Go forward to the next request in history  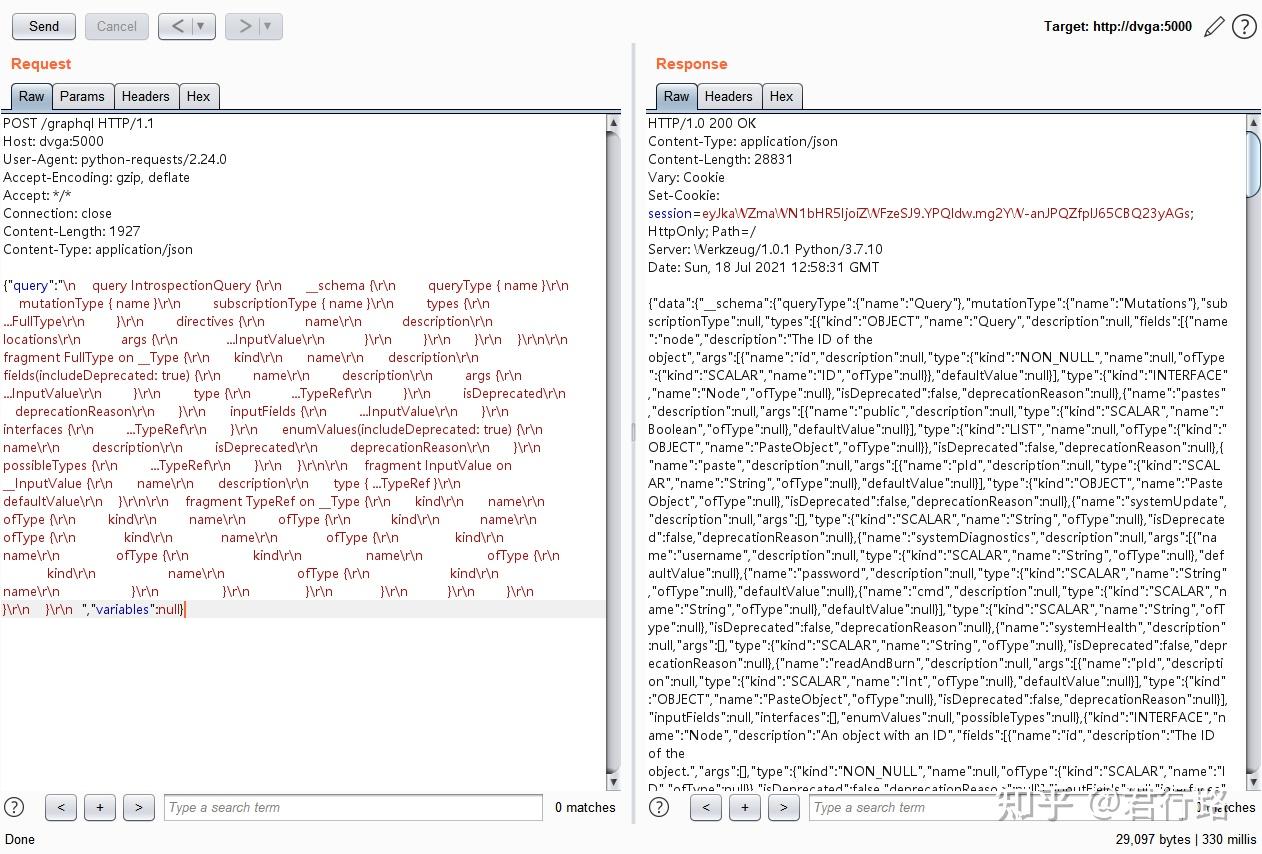pos(244,27)
